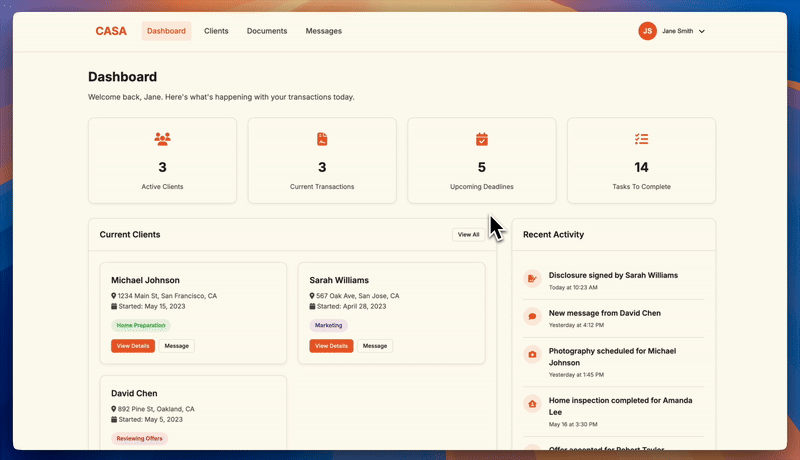Click David Chen's location pin icon

(x=113, y=409)
